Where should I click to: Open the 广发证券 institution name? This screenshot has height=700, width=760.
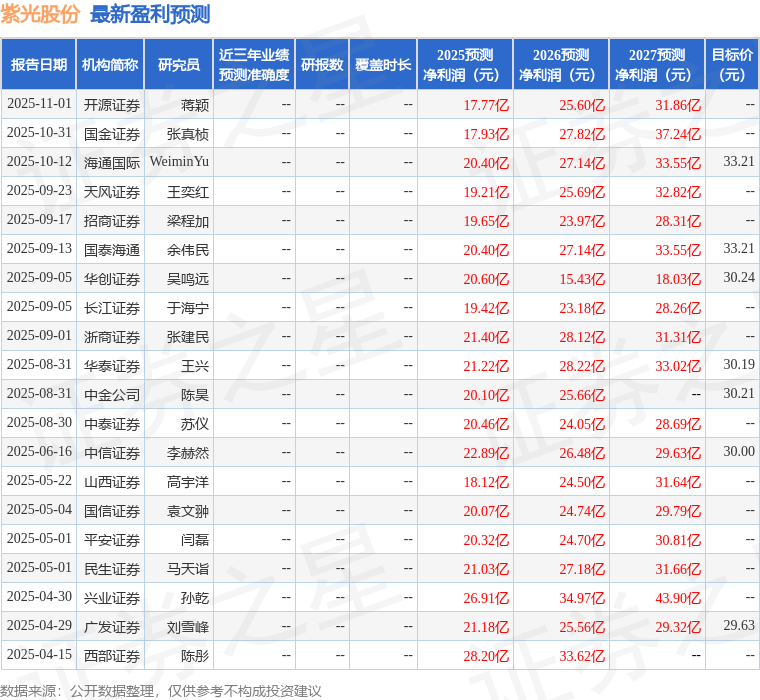111,627
